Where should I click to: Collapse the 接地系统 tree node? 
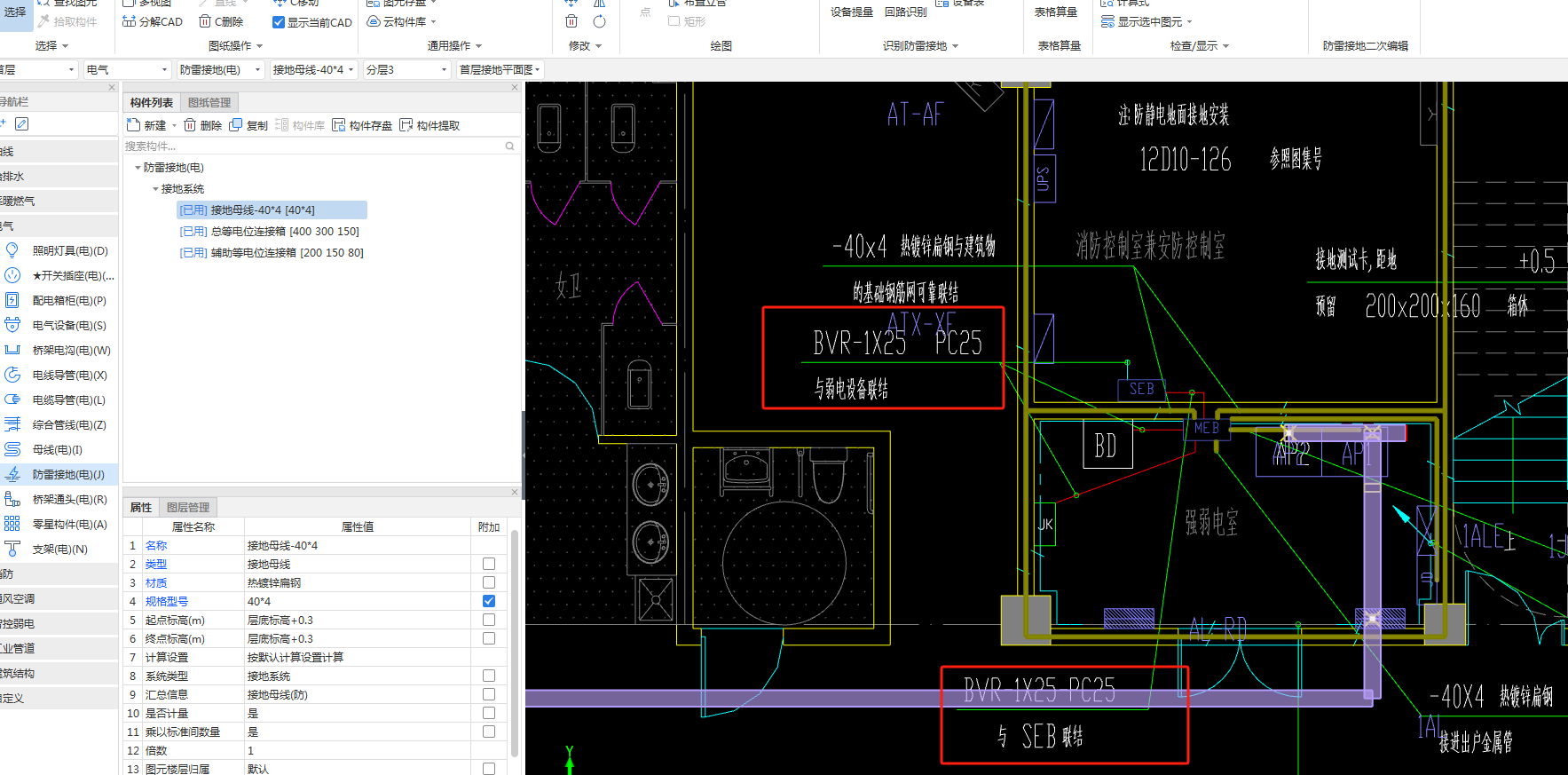tap(155, 189)
